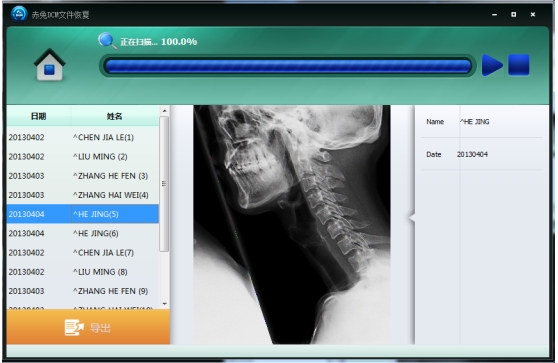Close the DCM recovery window
Image resolution: width=558 pixels, height=363 pixels.
coord(533,15)
